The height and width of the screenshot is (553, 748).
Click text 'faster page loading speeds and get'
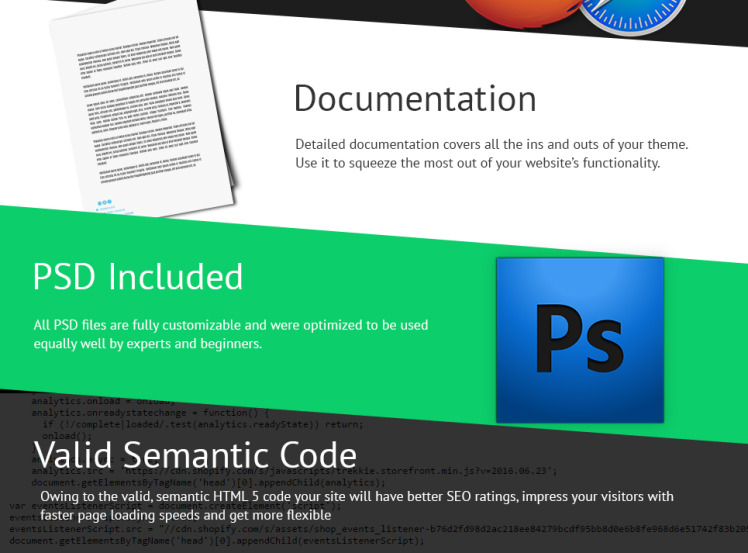pyautogui.click(x=142, y=515)
